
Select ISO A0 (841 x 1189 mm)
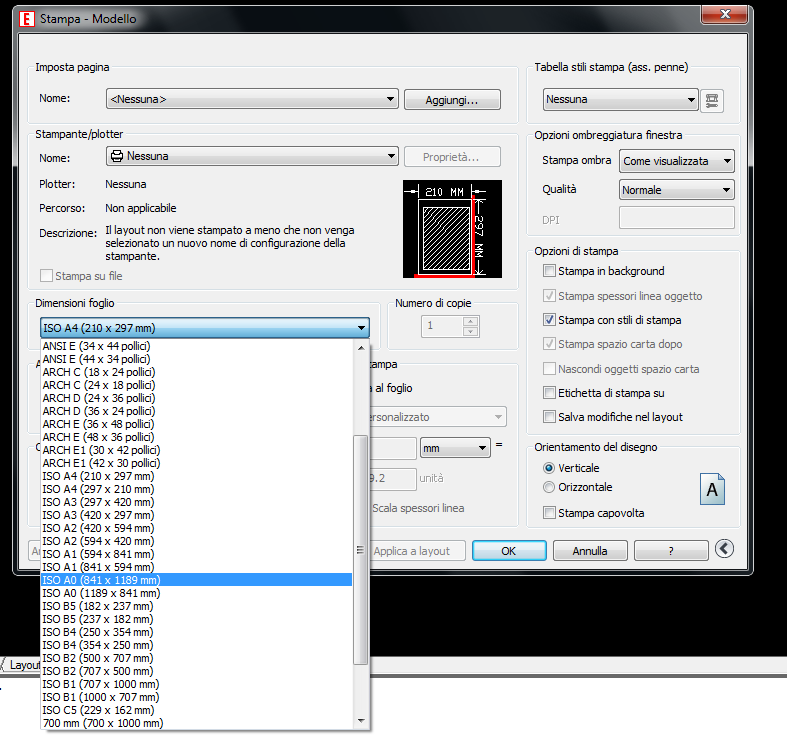coord(101,580)
